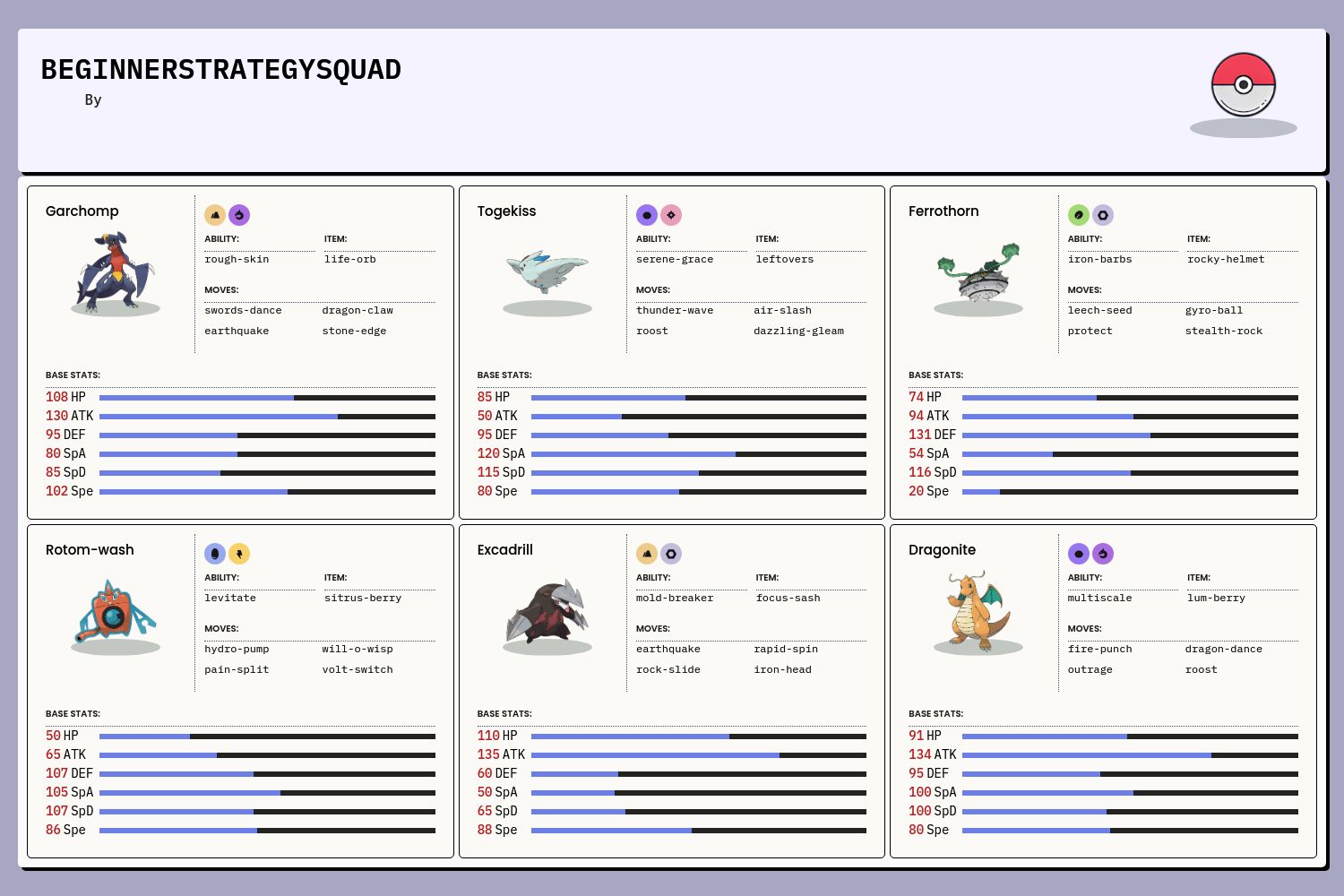Viewport: 1344px width, 896px height.
Task: Click the Rotom-wash sprite image
Action: [116, 611]
